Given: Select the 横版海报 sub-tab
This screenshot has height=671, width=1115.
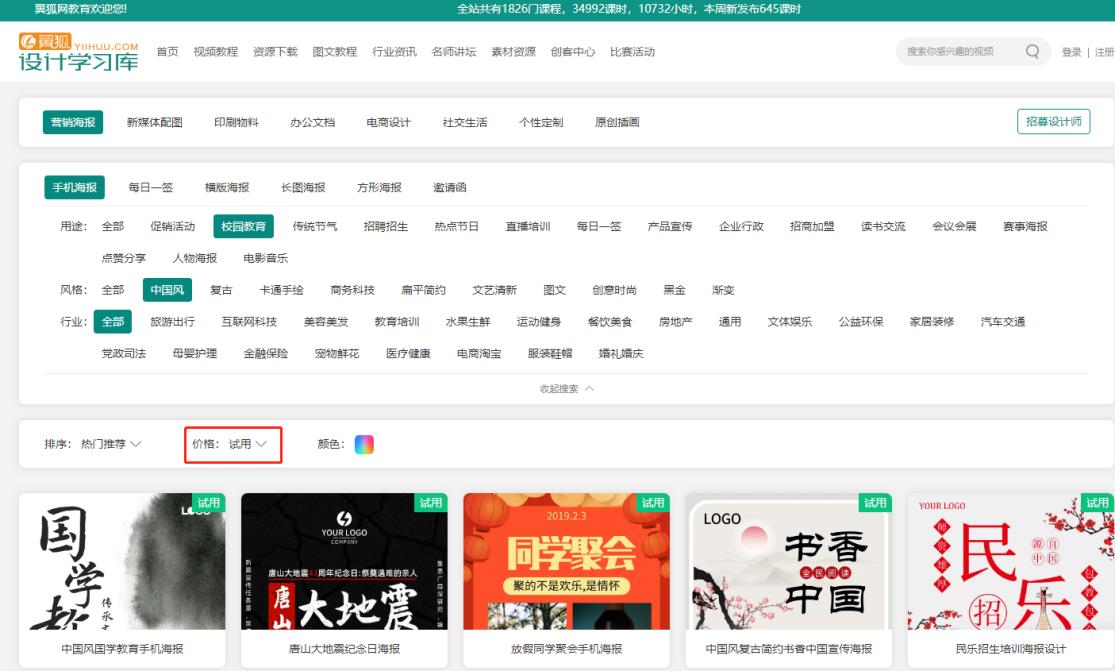Looking at the screenshot, I should pyautogui.click(x=227, y=188).
